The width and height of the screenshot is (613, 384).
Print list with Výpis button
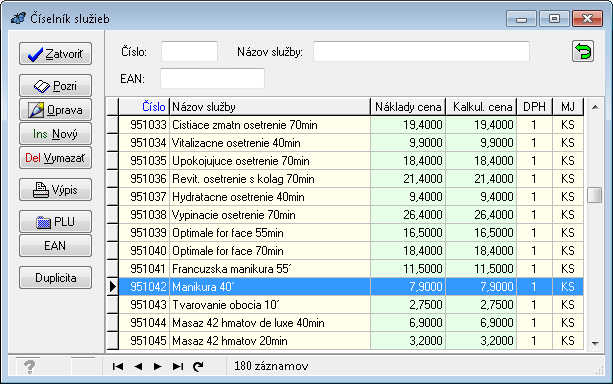pyautogui.click(x=56, y=190)
